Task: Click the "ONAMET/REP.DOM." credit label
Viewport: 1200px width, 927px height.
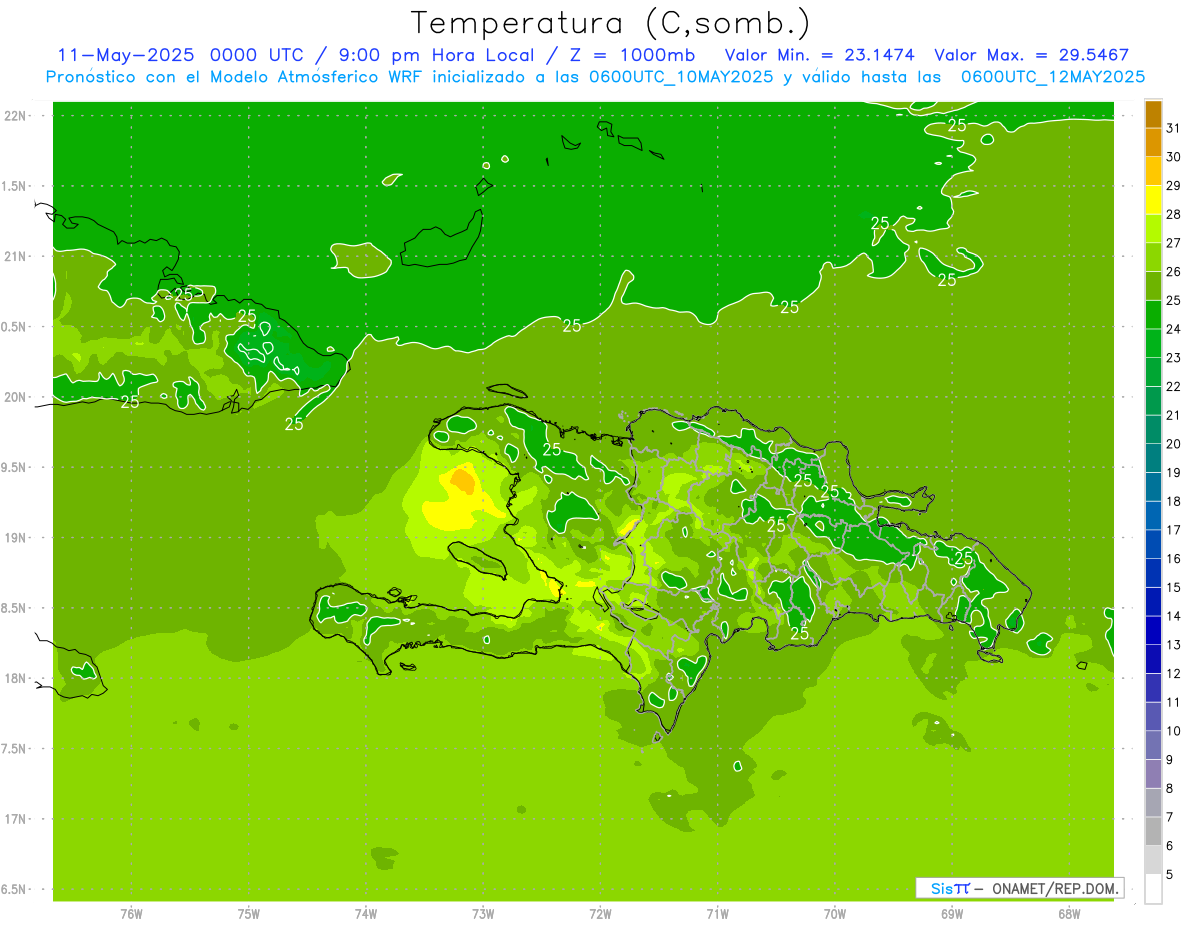Action: coord(1054,888)
